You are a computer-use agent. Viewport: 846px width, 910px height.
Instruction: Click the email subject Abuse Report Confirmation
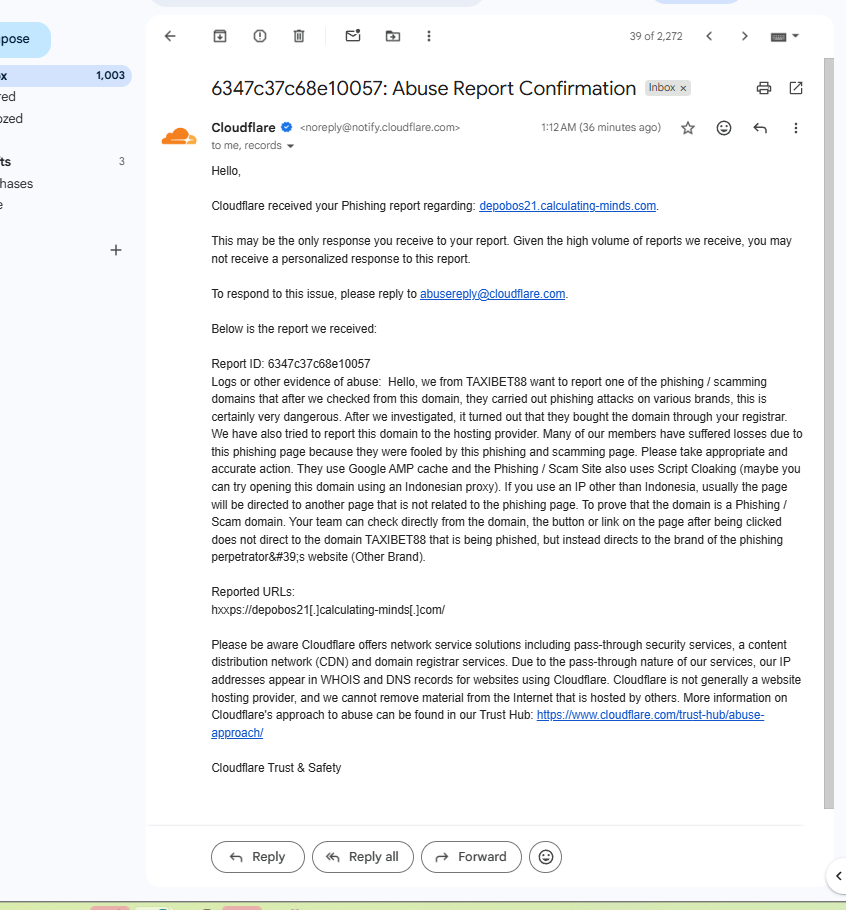[424, 88]
